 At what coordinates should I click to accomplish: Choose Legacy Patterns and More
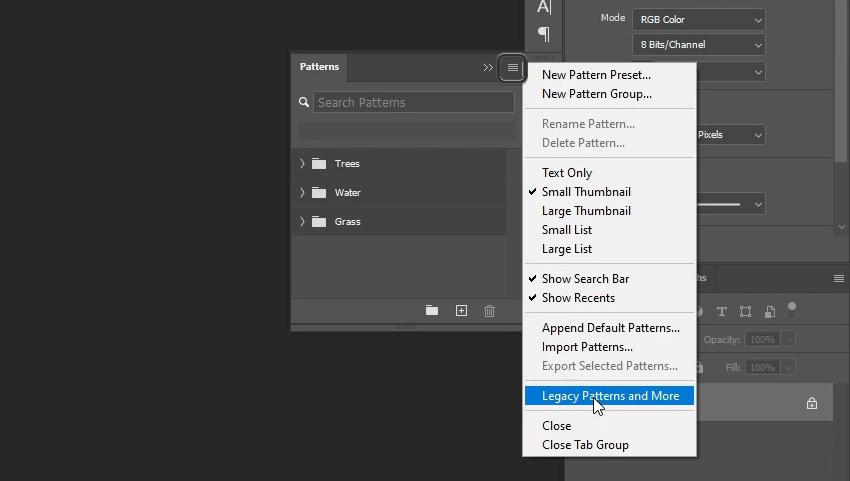(x=610, y=396)
